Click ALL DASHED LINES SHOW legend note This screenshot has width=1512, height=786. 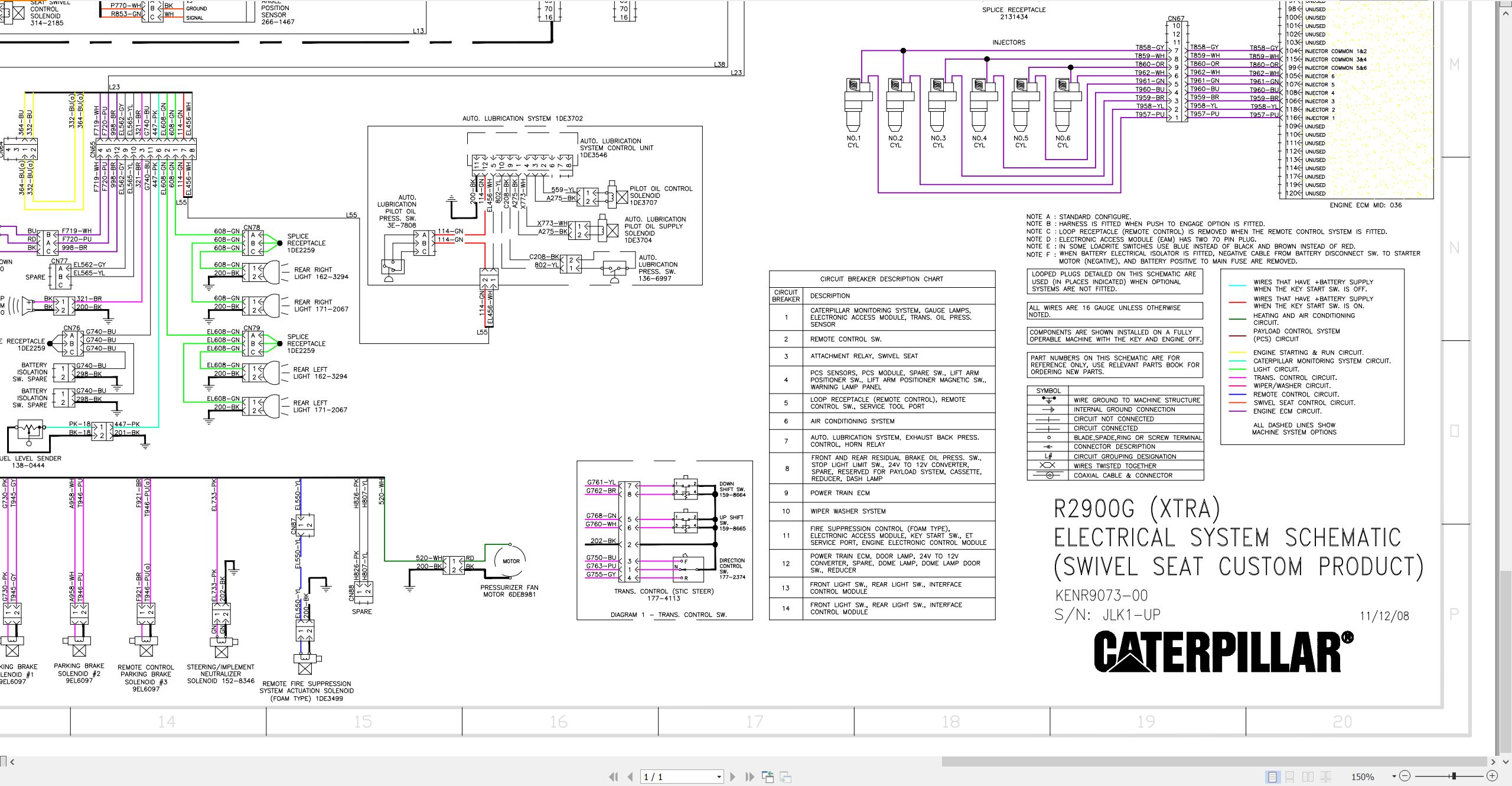(1294, 428)
